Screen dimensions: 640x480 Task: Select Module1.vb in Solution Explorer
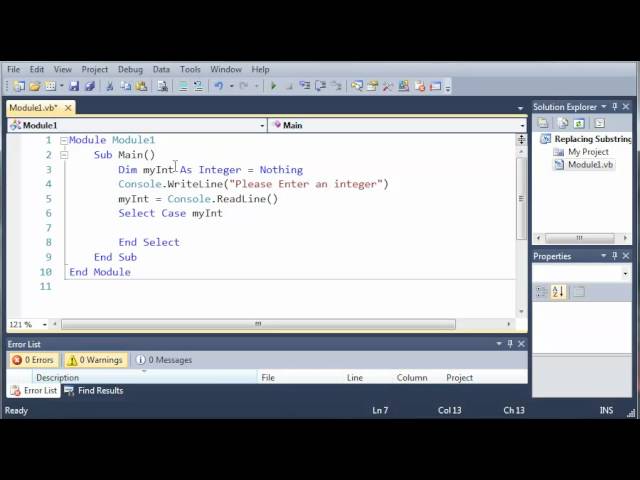tap(589, 165)
